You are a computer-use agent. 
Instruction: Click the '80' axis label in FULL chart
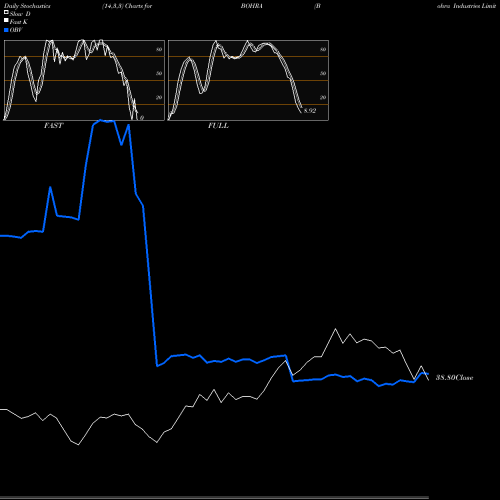[323, 49]
